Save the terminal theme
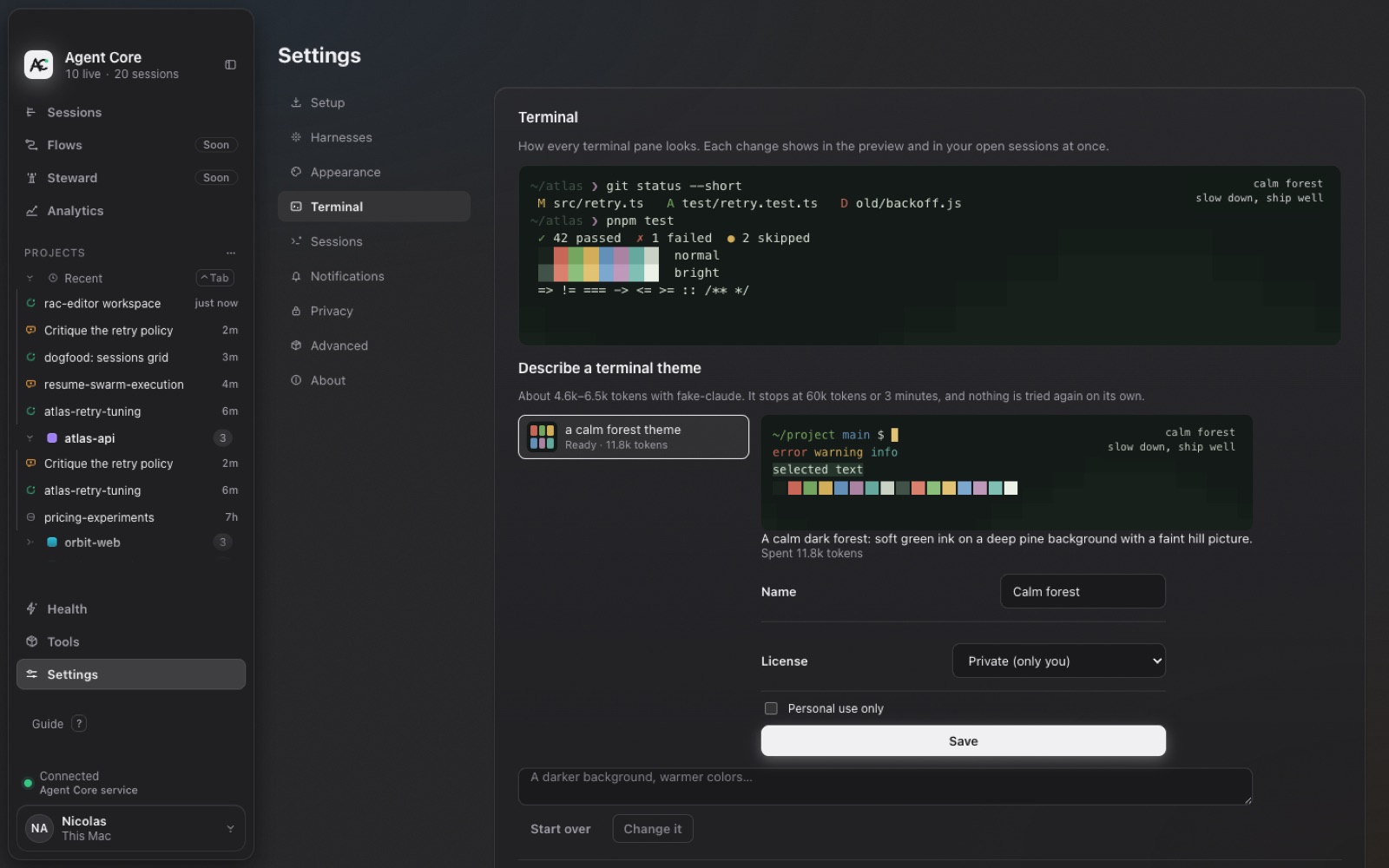 [963, 741]
